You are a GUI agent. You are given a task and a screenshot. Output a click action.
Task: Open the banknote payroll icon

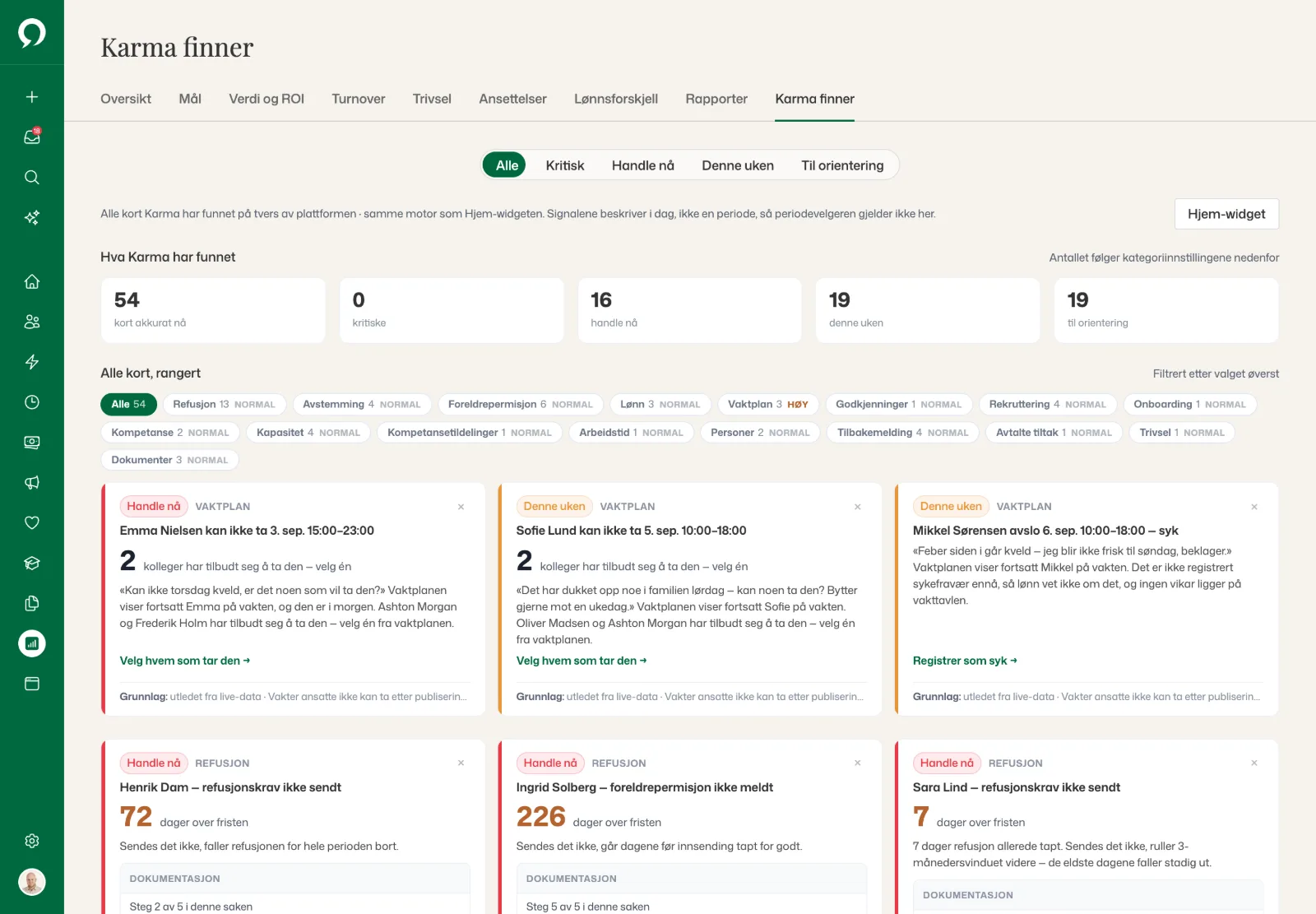click(32, 443)
